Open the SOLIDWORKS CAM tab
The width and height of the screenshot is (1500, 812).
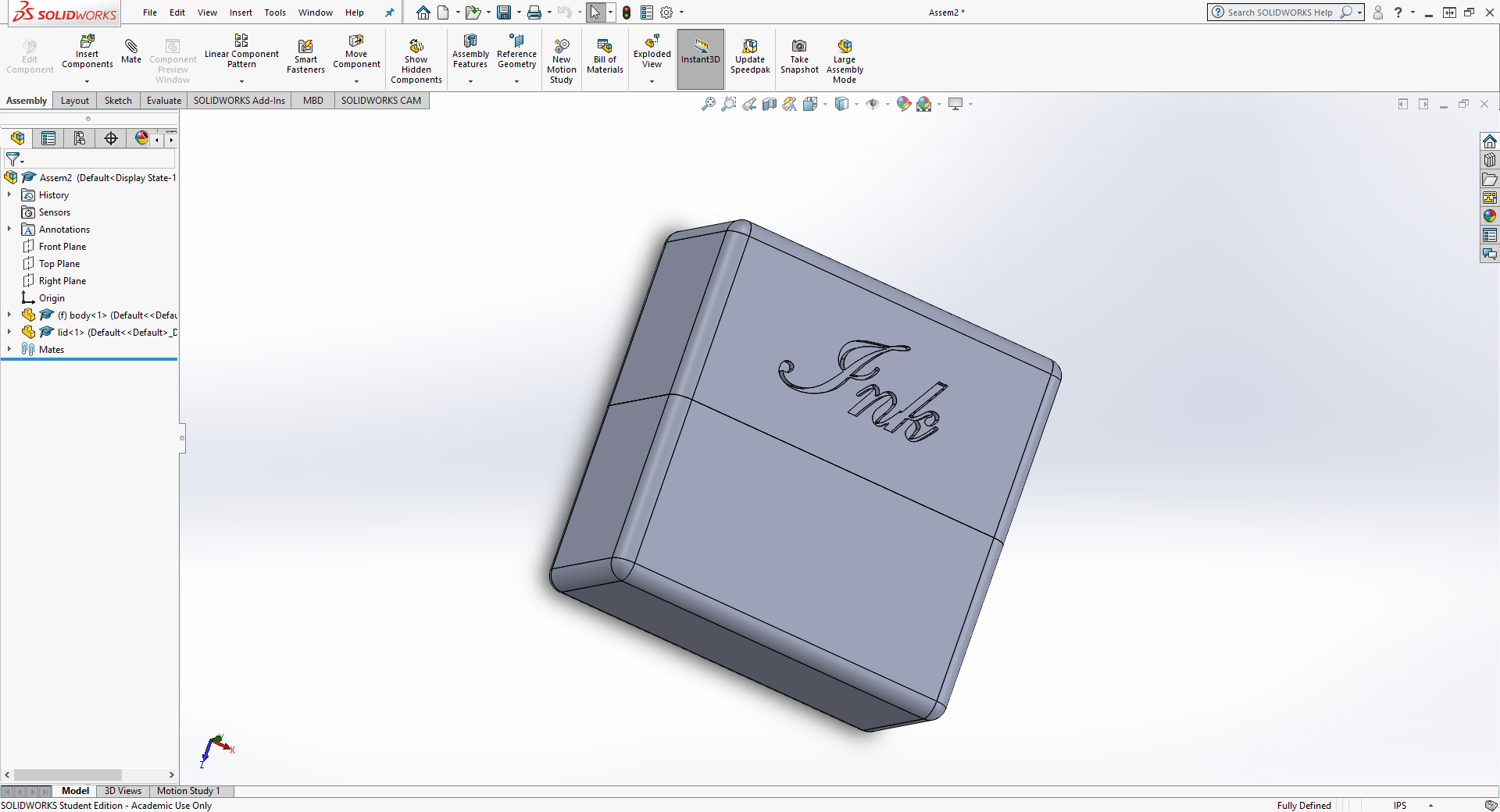point(381,101)
